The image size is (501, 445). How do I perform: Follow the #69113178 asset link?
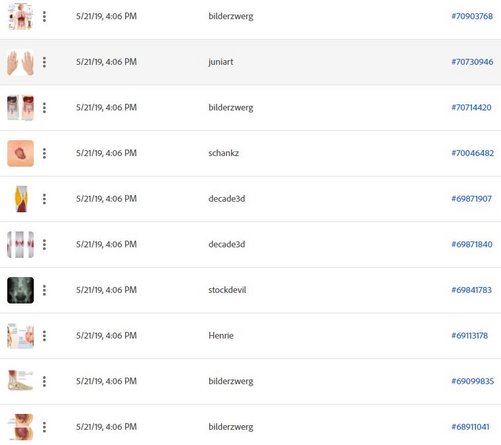(x=470, y=336)
